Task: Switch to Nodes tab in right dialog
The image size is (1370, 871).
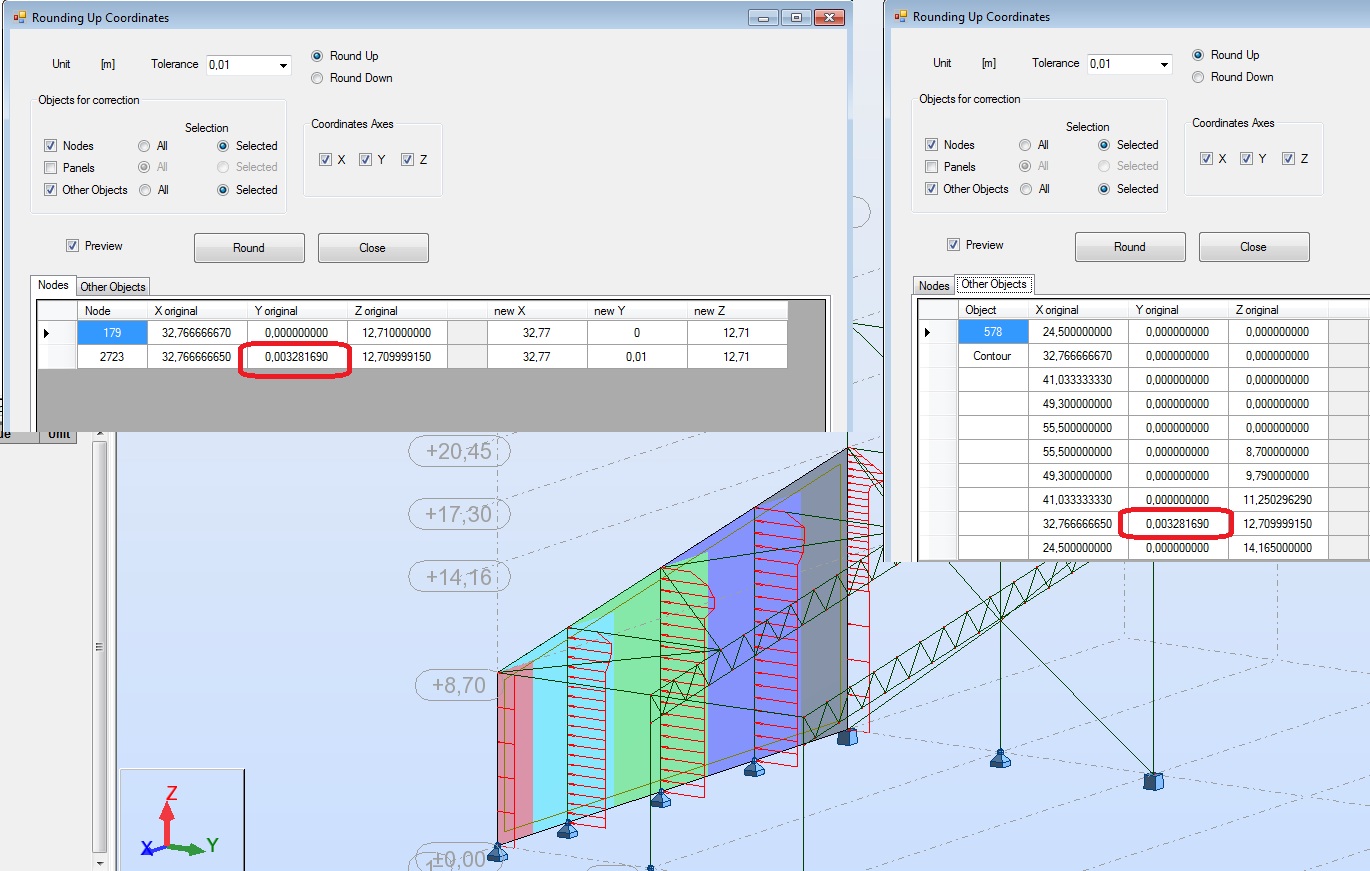Action: 934,286
